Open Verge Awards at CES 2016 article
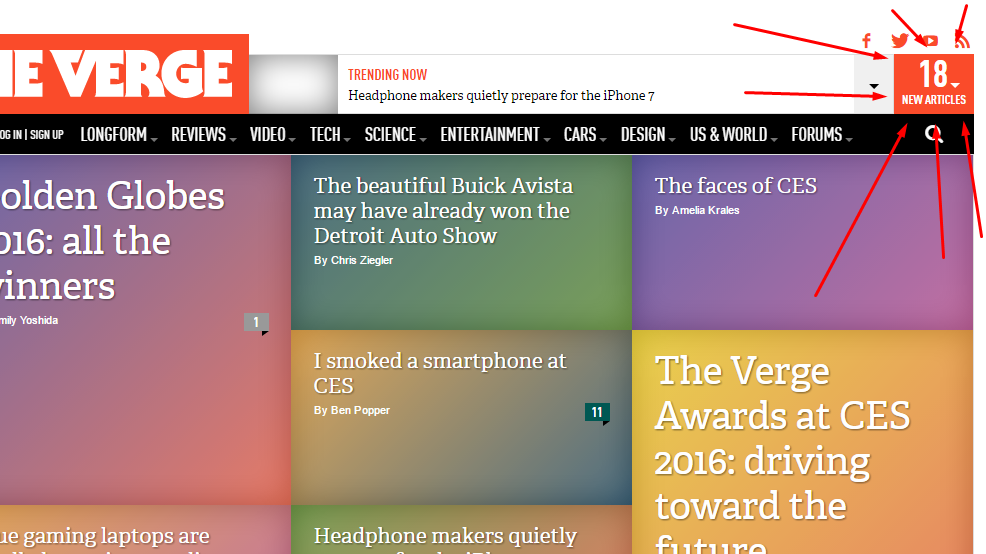This screenshot has width=986, height=554. (782, 452)
